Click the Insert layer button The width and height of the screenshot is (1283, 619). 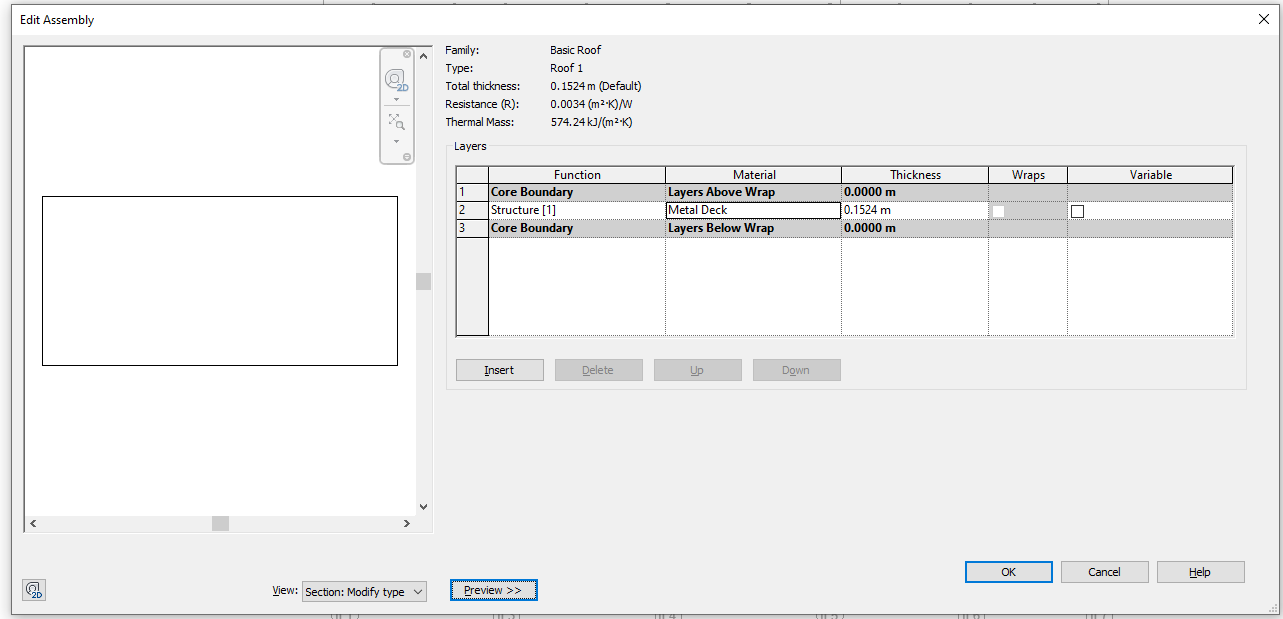499,370
